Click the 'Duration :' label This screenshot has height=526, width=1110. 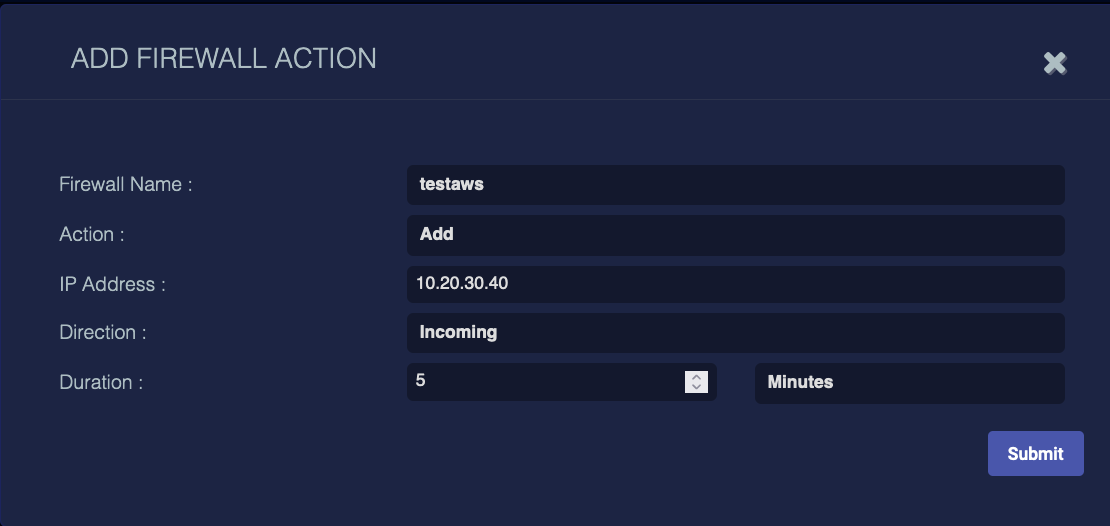[x=101, y=383]
